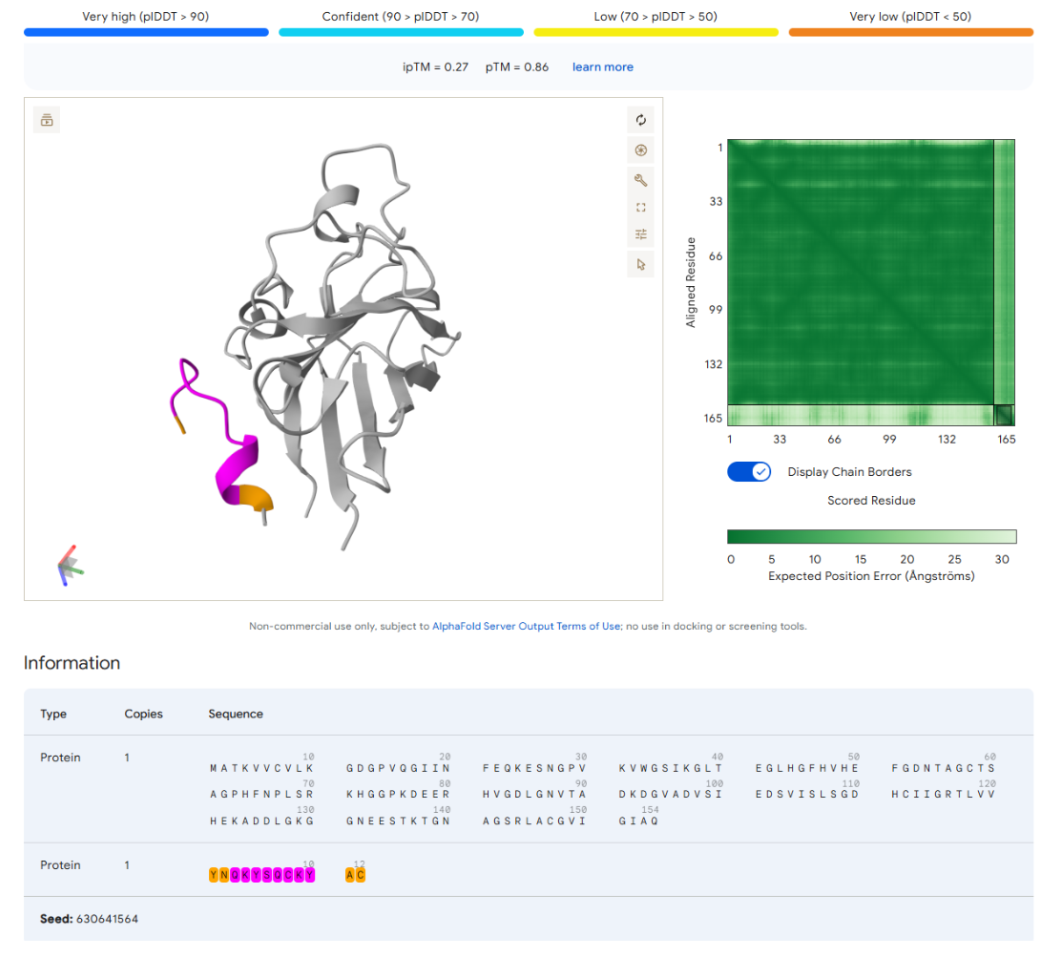The width and height of the screenshot is (1041, 955).
Task: Open AlphaFold Server Output Terms of Use link
Action: pos(526,626)
